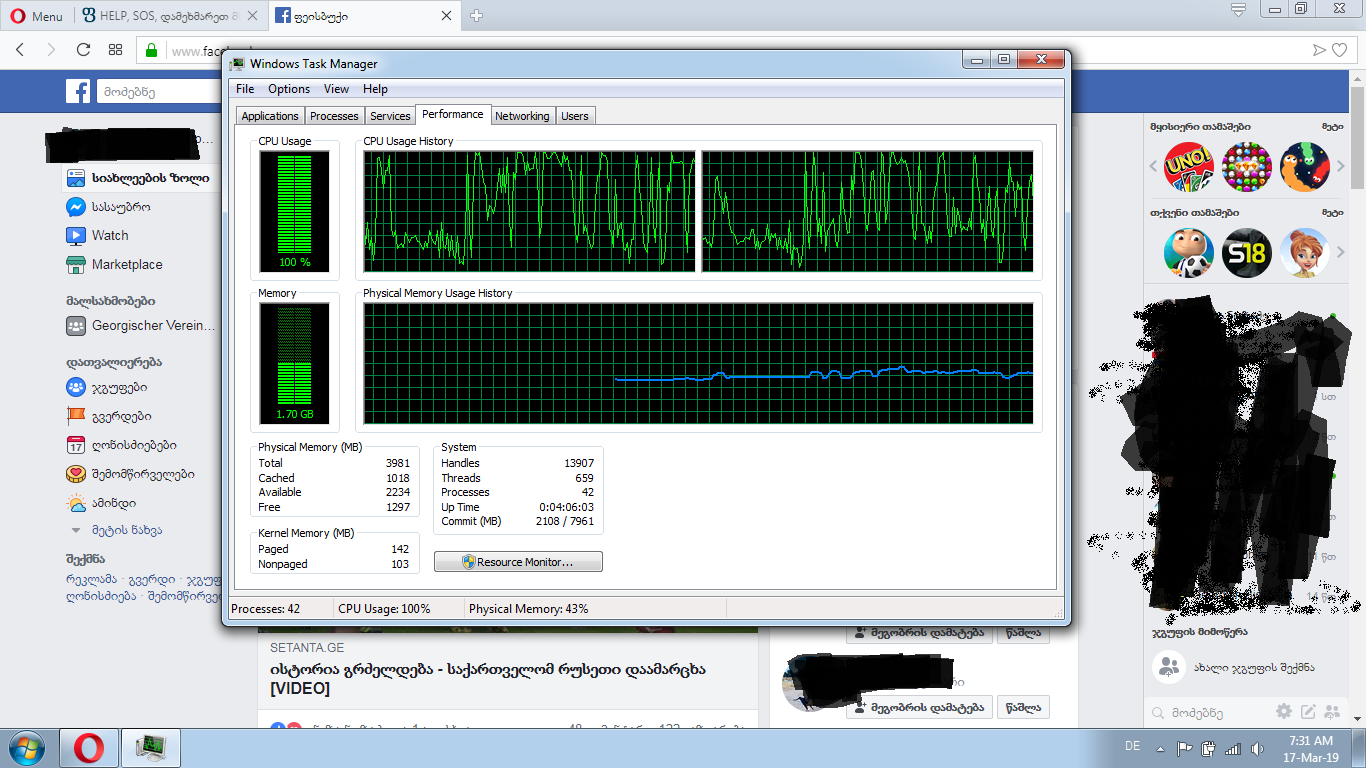Switch to Processes tab in Task Manager
Screen dimensions: 1366x768
(334, 116)
